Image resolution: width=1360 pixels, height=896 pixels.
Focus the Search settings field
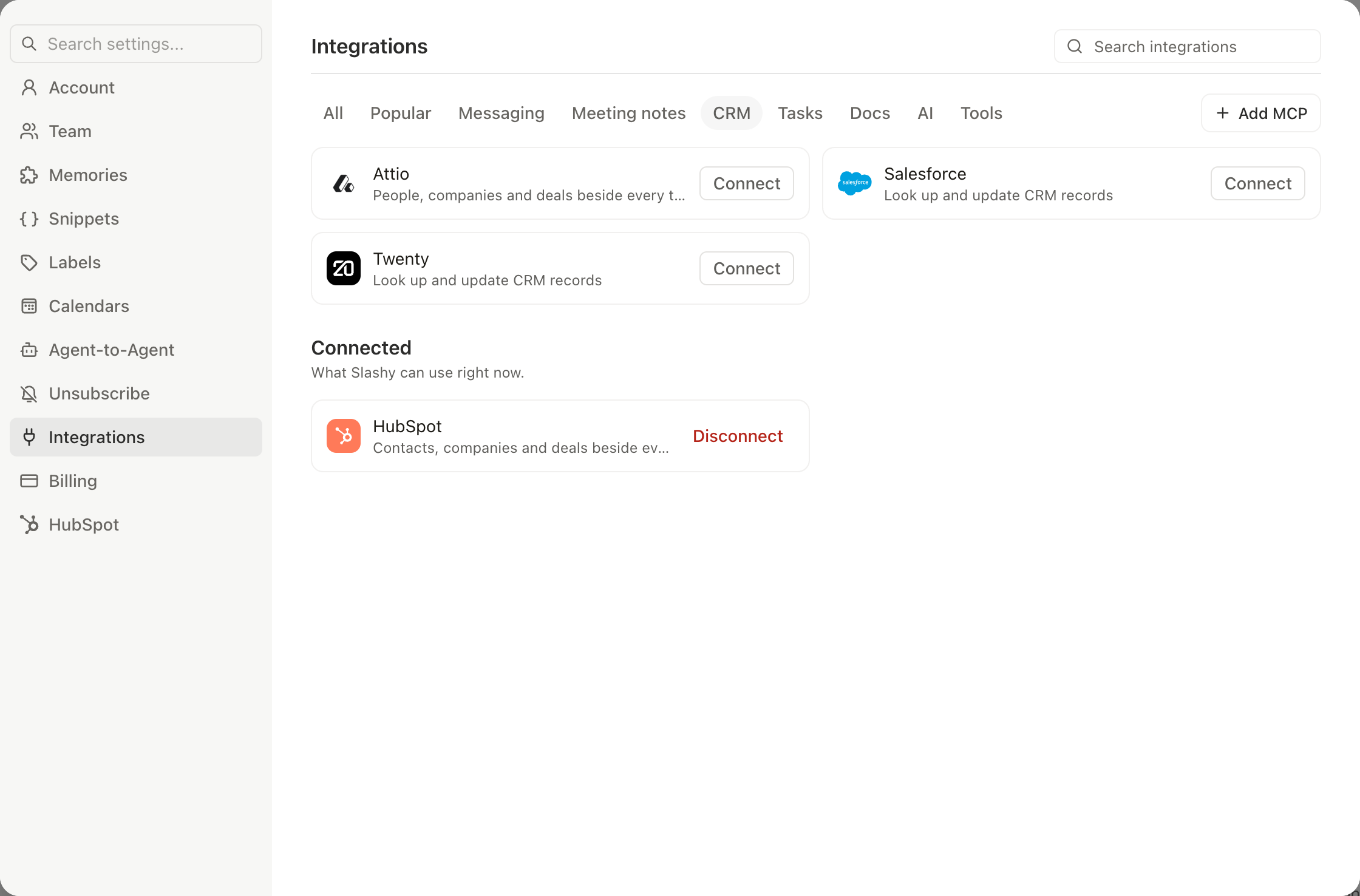click(136, 44)
